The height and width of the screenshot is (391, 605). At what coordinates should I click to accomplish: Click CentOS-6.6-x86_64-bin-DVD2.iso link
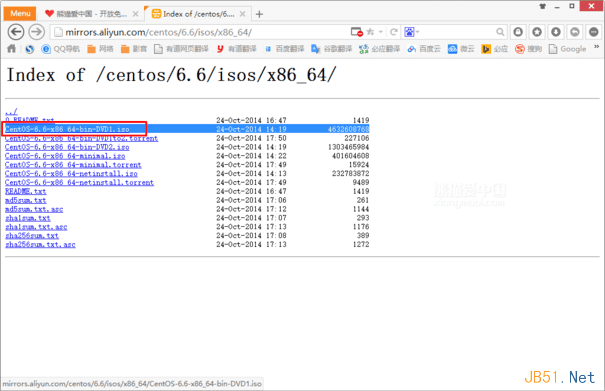[x=67, y=147]
